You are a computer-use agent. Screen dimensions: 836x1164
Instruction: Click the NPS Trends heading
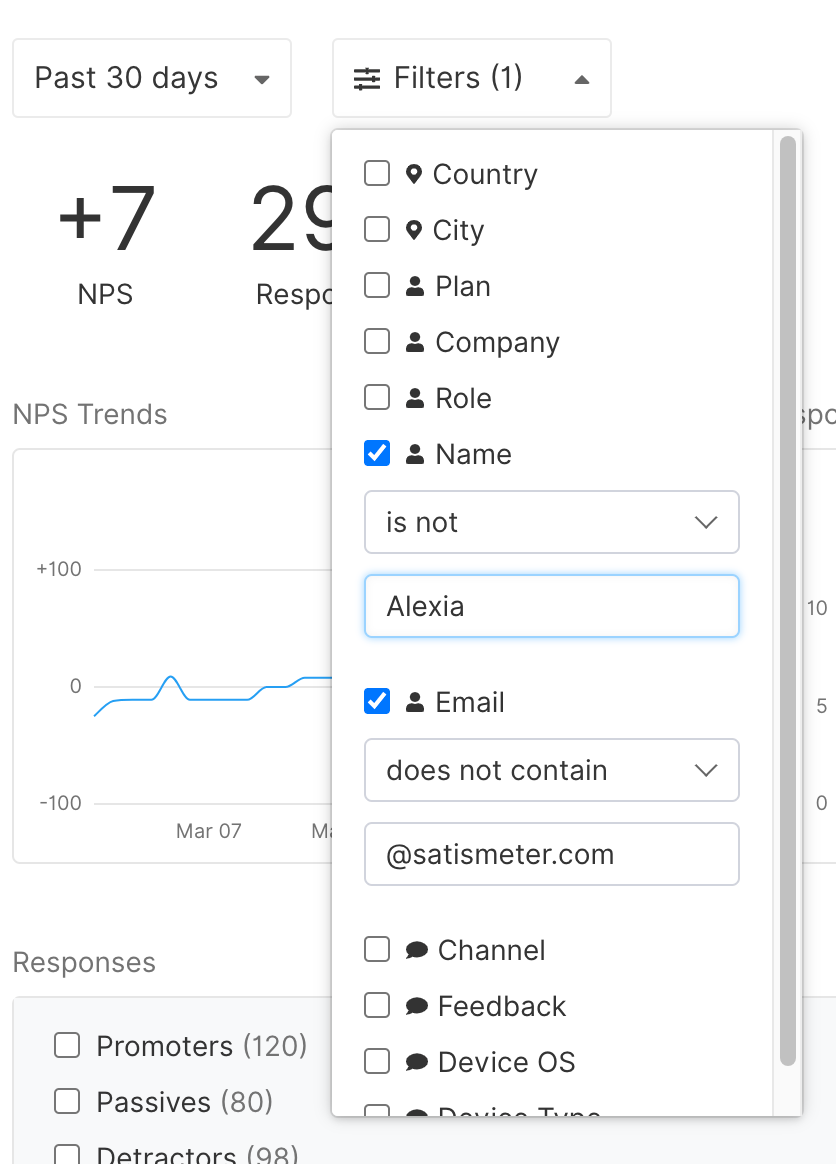90,414
